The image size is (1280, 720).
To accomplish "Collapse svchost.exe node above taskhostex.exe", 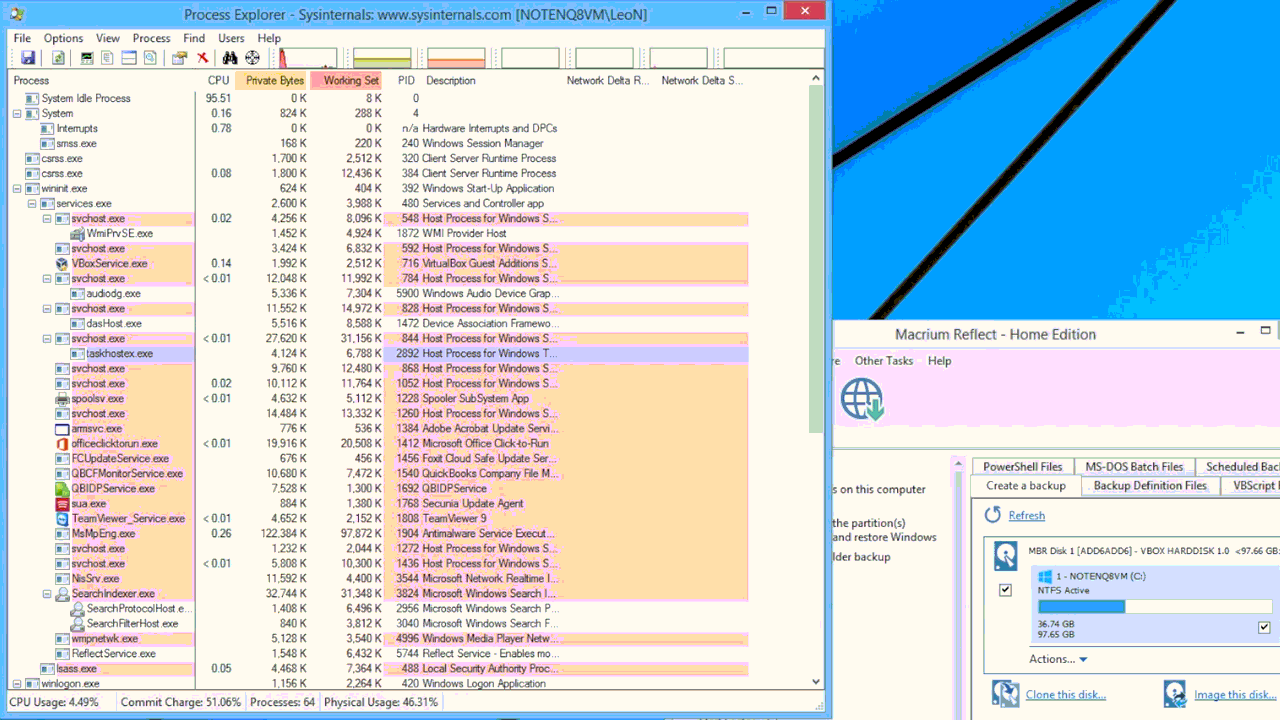I will 47,339.
